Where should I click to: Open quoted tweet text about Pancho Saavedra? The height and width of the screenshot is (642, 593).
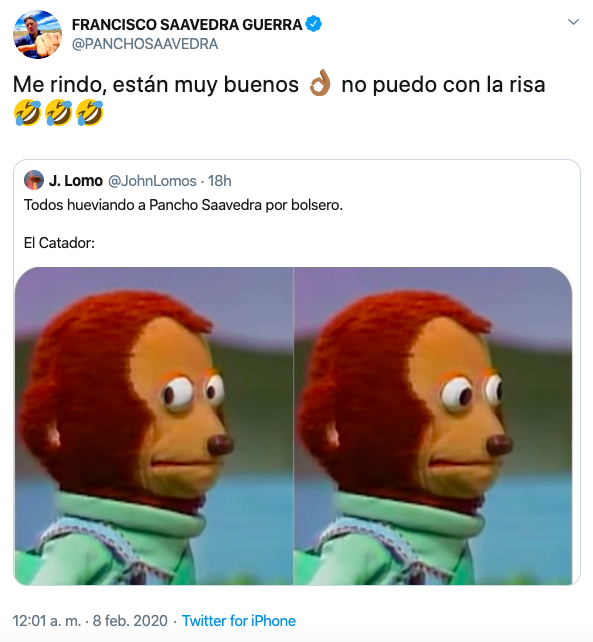183,205
